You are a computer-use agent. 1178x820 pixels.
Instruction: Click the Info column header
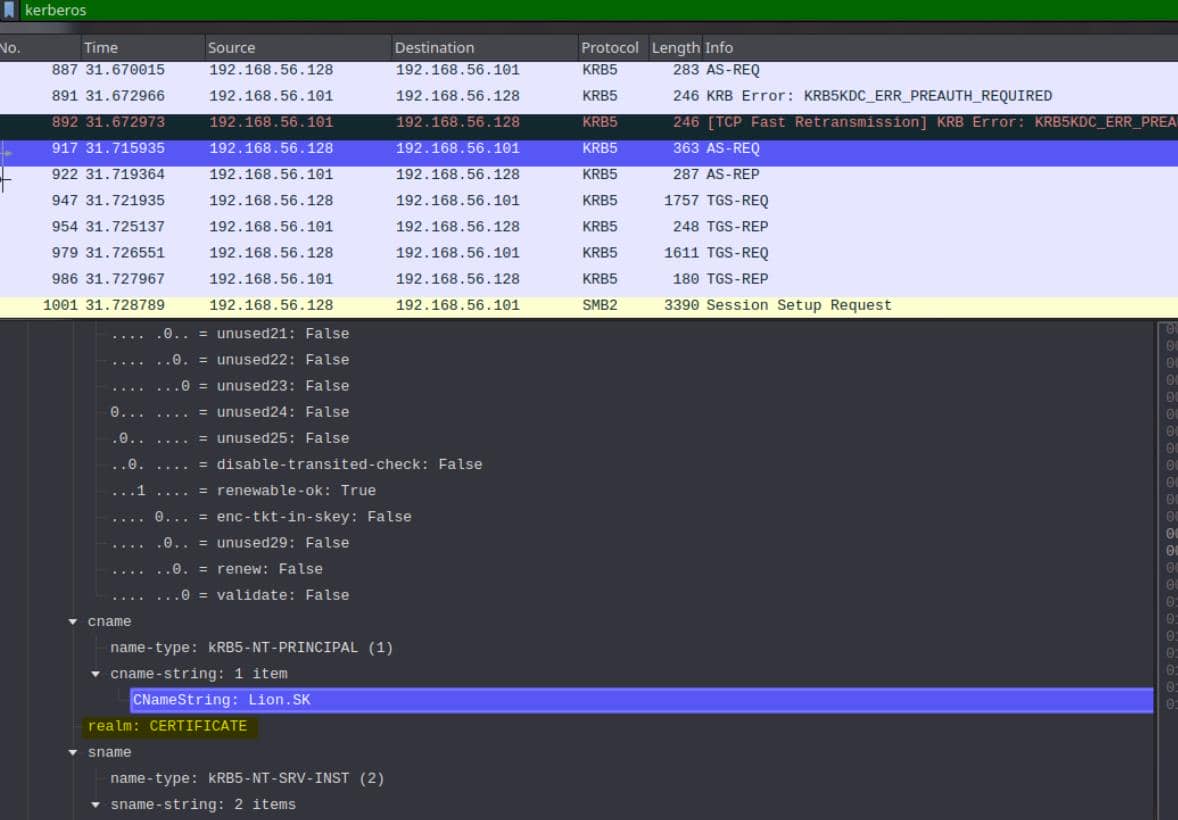coord(940,47)
